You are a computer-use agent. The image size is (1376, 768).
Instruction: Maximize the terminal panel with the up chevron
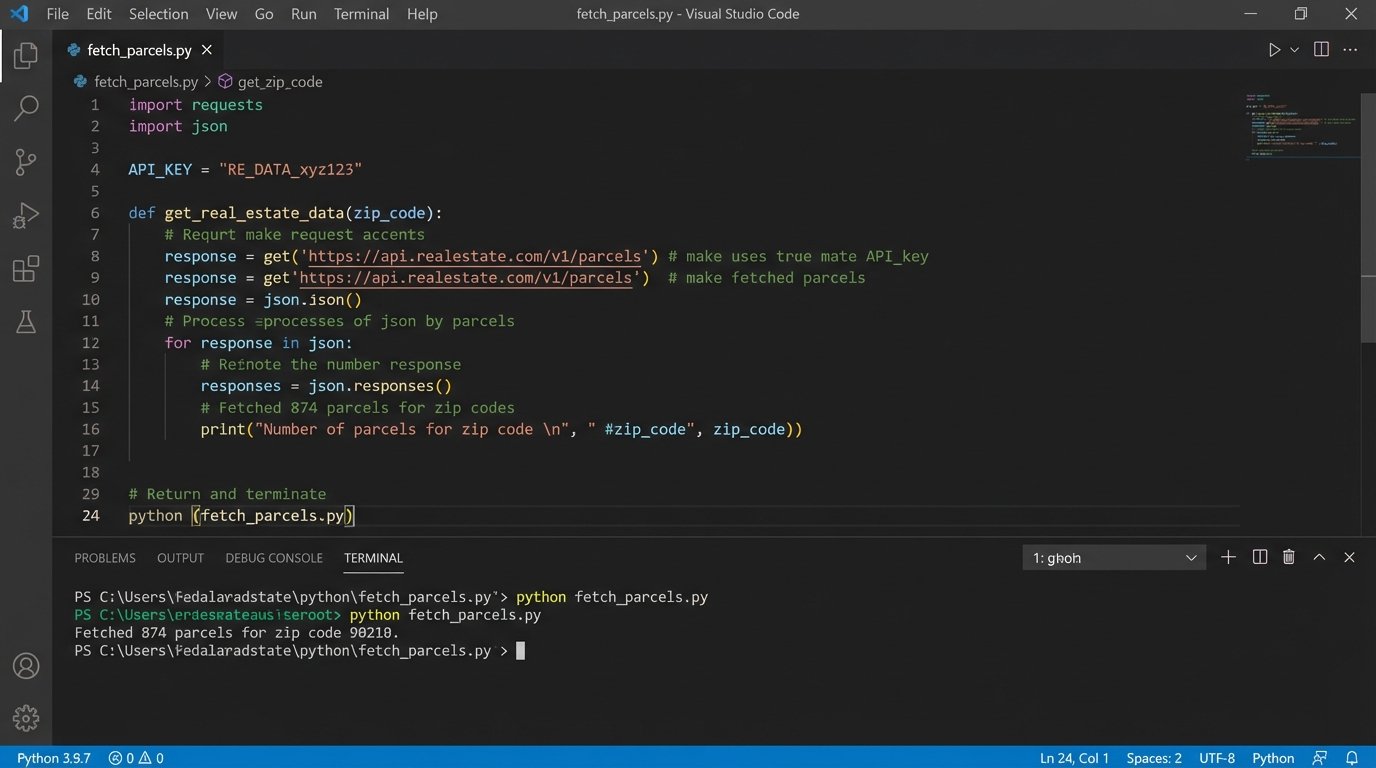(1319, 558)
